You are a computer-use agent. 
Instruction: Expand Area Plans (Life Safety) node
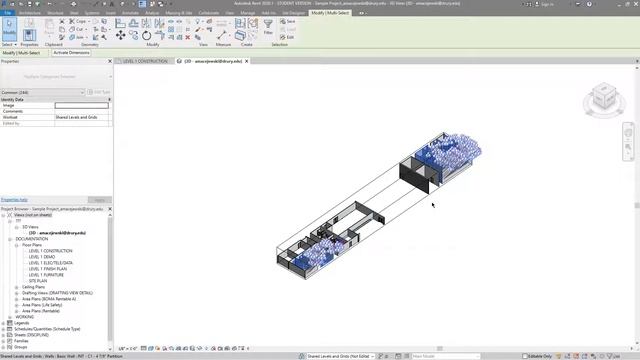coord(17,305)
